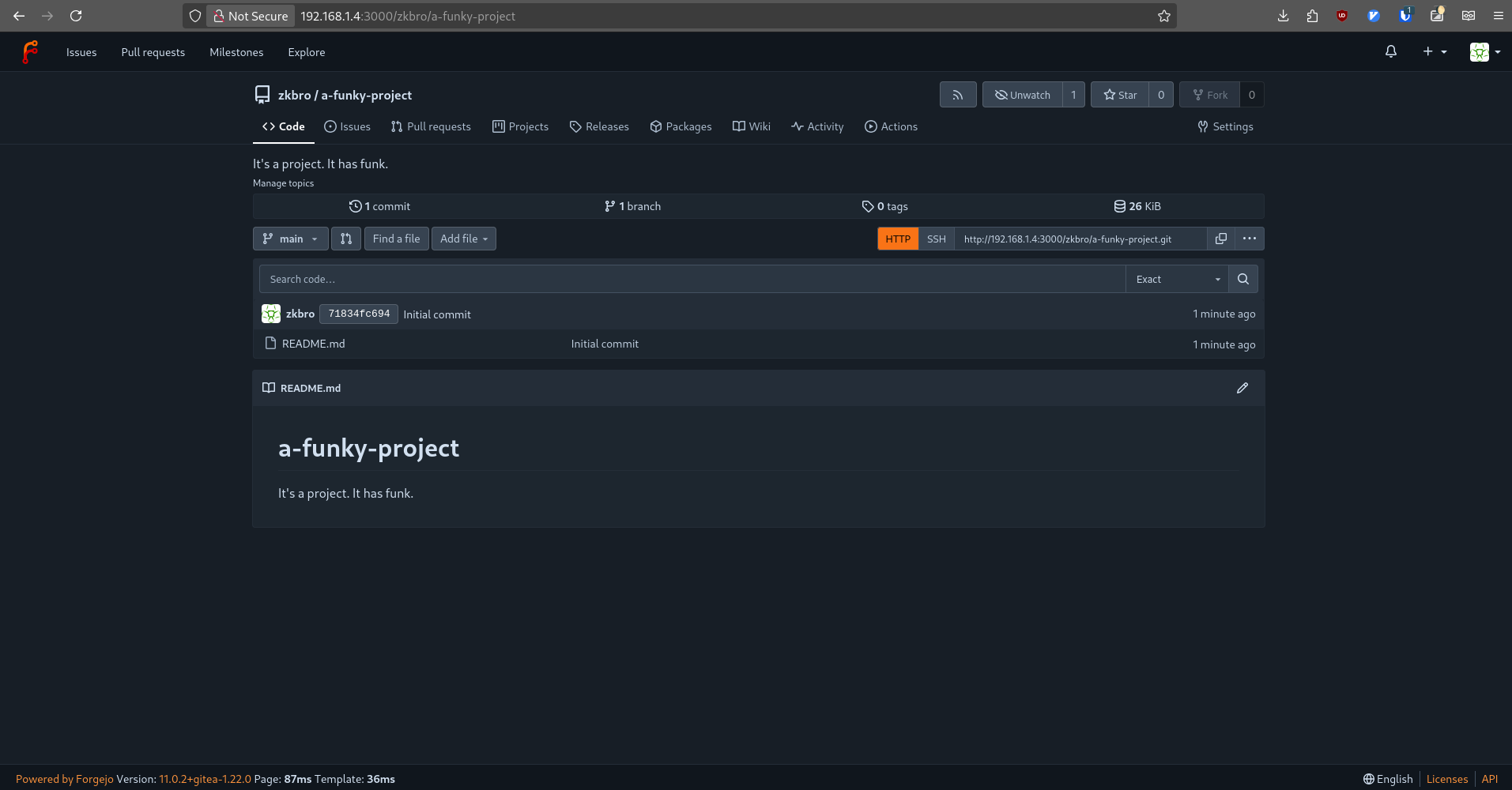Focus the Search code input field
The image size is (1512, 790).
tap(692, 279)
